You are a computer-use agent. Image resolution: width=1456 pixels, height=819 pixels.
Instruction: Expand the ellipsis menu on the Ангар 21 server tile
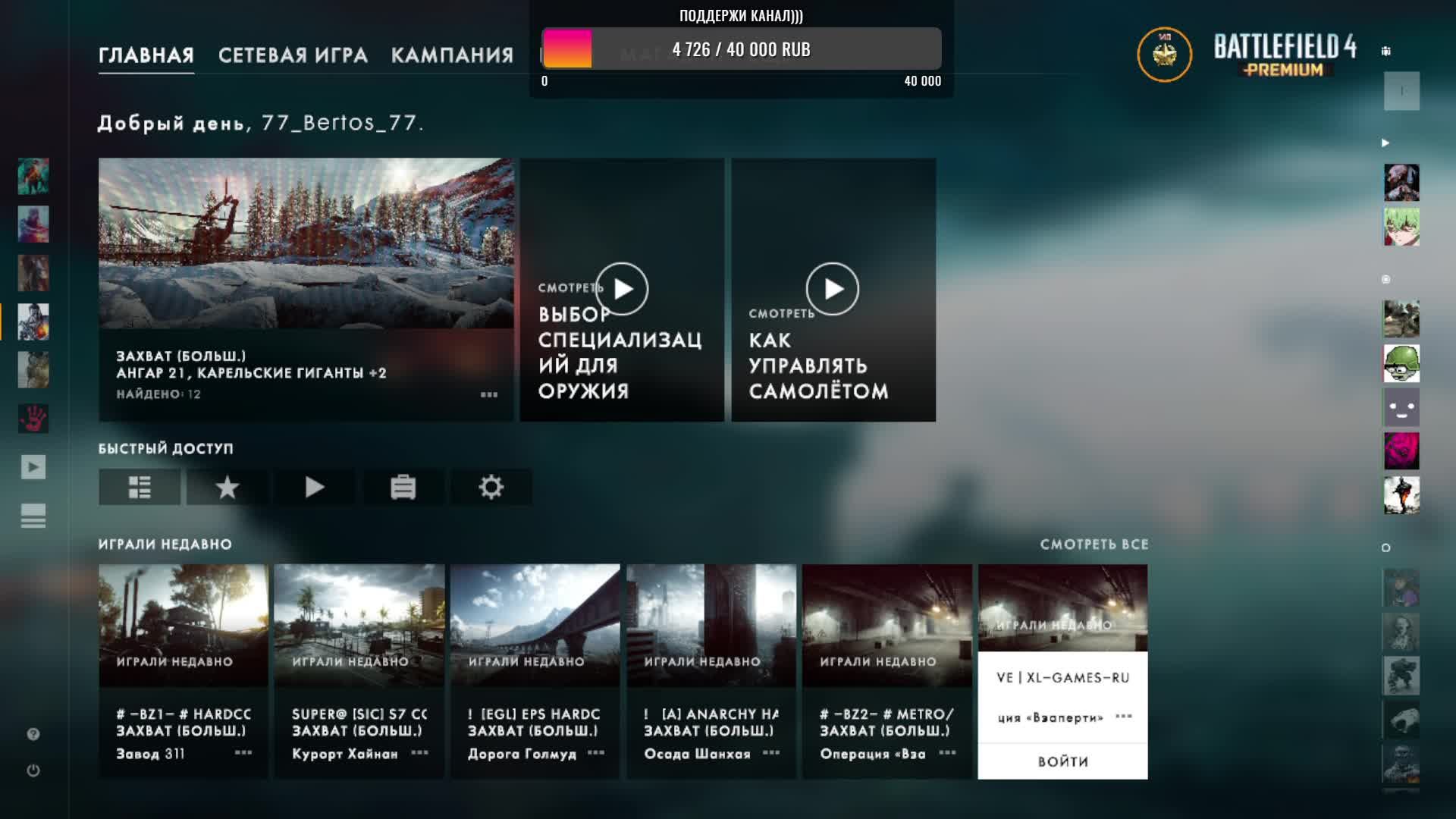(x=488, y=395)
